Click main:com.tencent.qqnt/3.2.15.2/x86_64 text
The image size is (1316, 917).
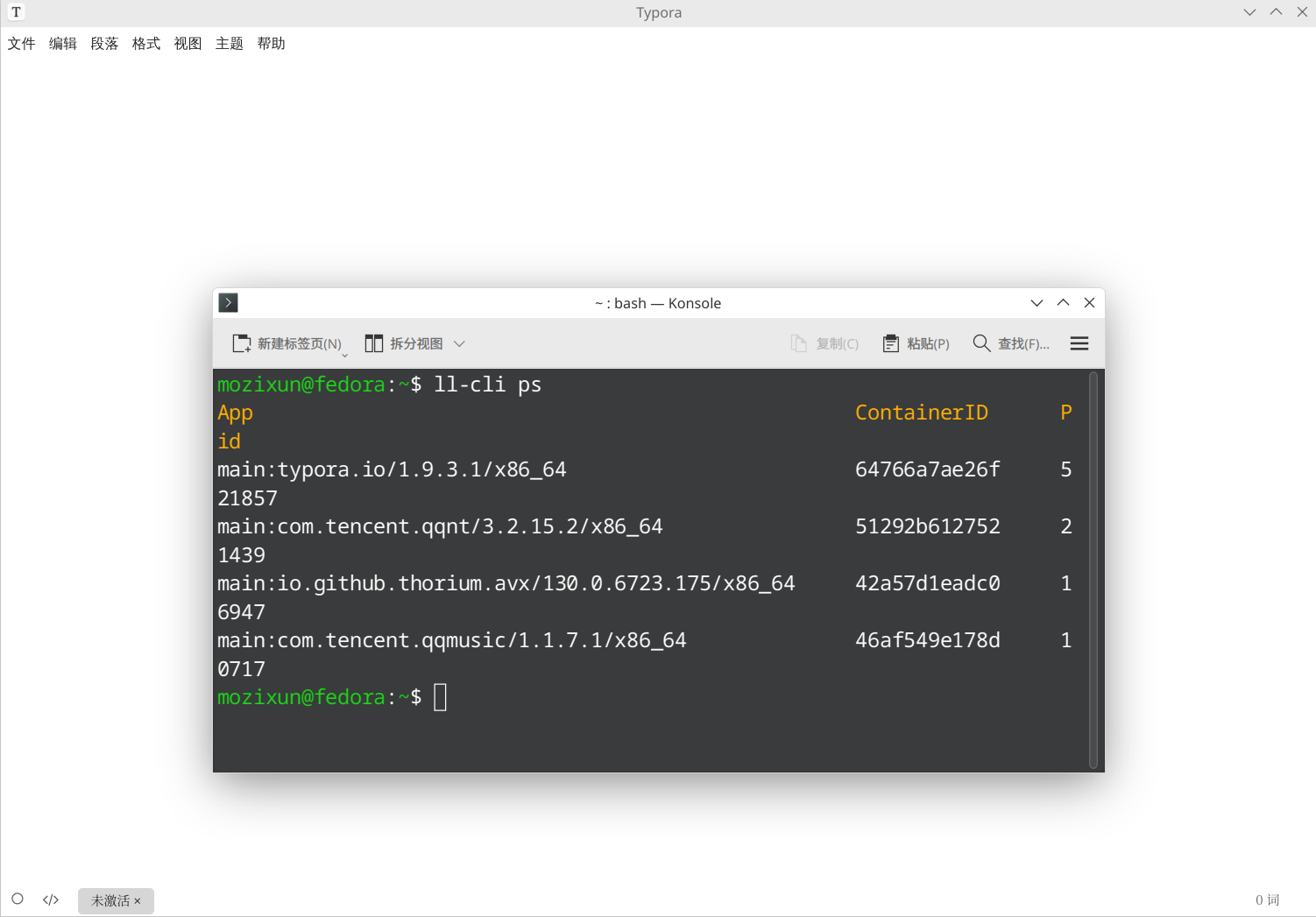(x=440, y=527)
